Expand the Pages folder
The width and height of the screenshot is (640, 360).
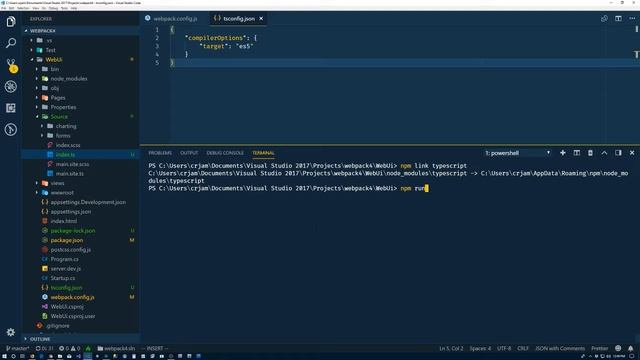80,98
